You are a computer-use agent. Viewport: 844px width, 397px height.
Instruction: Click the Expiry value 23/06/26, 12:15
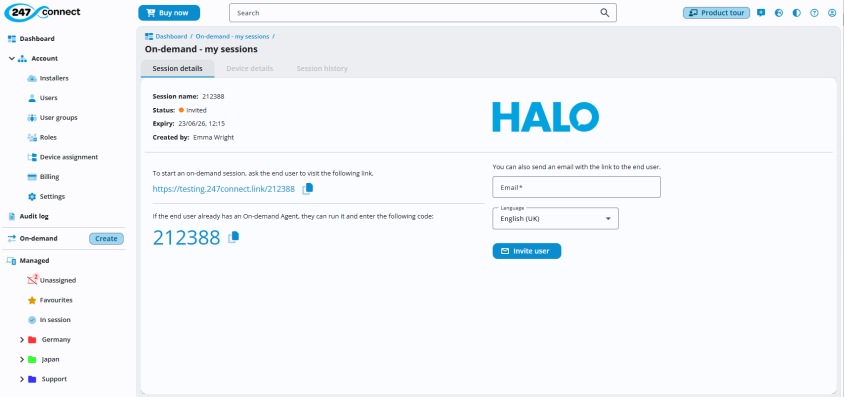[x=201, y=124]
